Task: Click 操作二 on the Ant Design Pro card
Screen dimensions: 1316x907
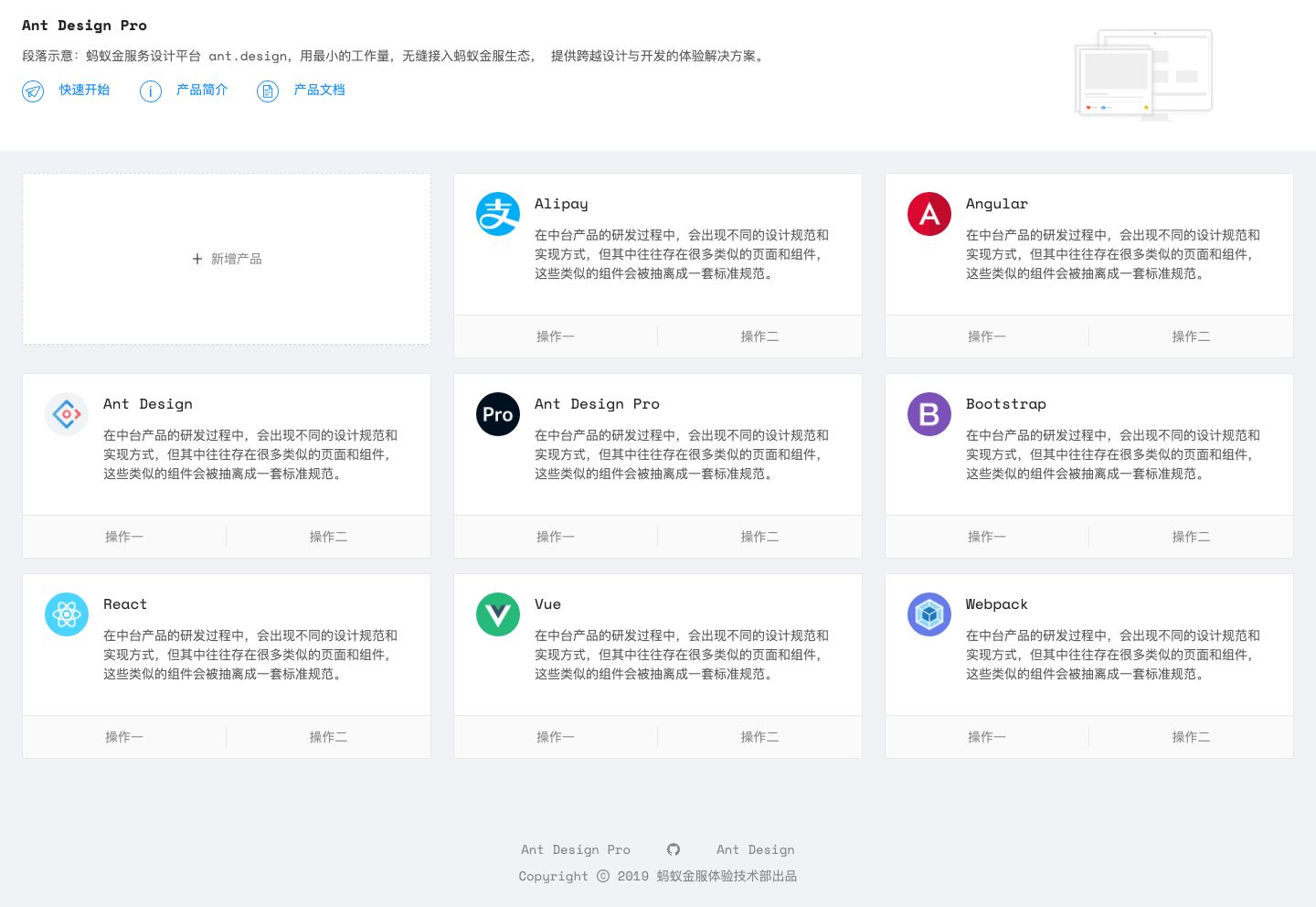Action: point(760,537)
